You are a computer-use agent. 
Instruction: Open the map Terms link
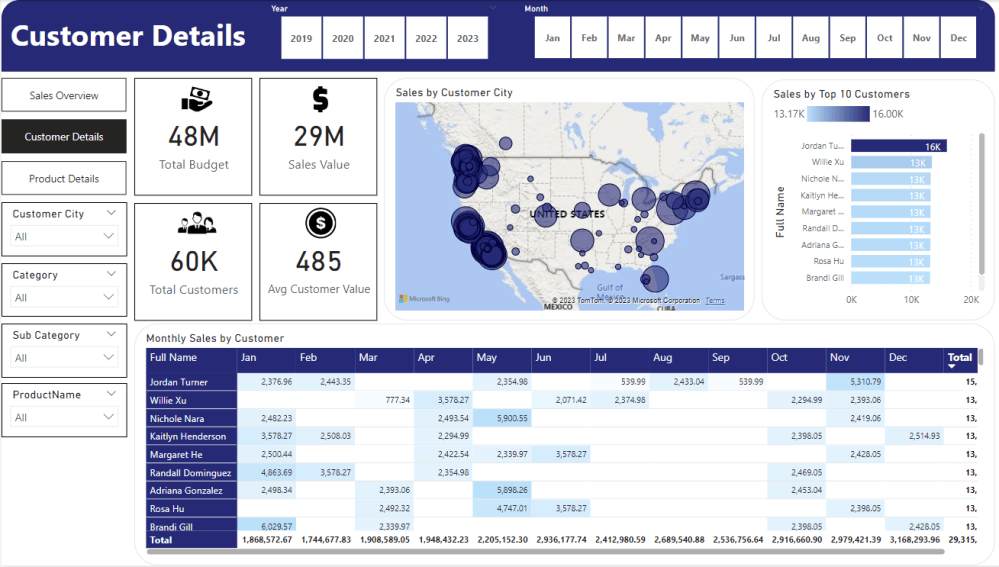(715, 301)
